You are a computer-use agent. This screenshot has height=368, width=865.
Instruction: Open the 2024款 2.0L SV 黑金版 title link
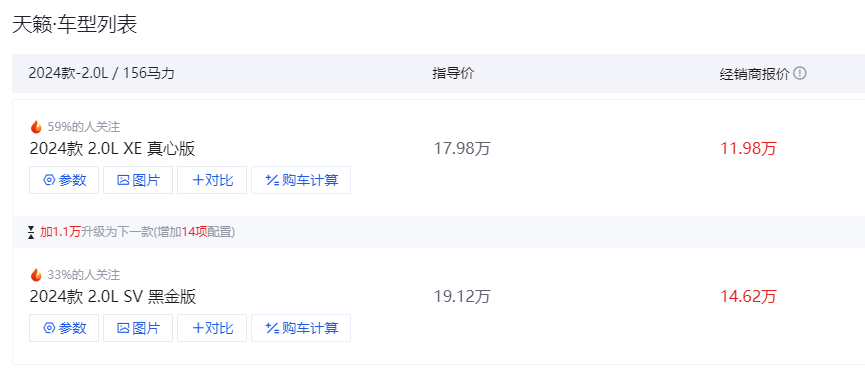pyautogui.click(x=113, y=297)
